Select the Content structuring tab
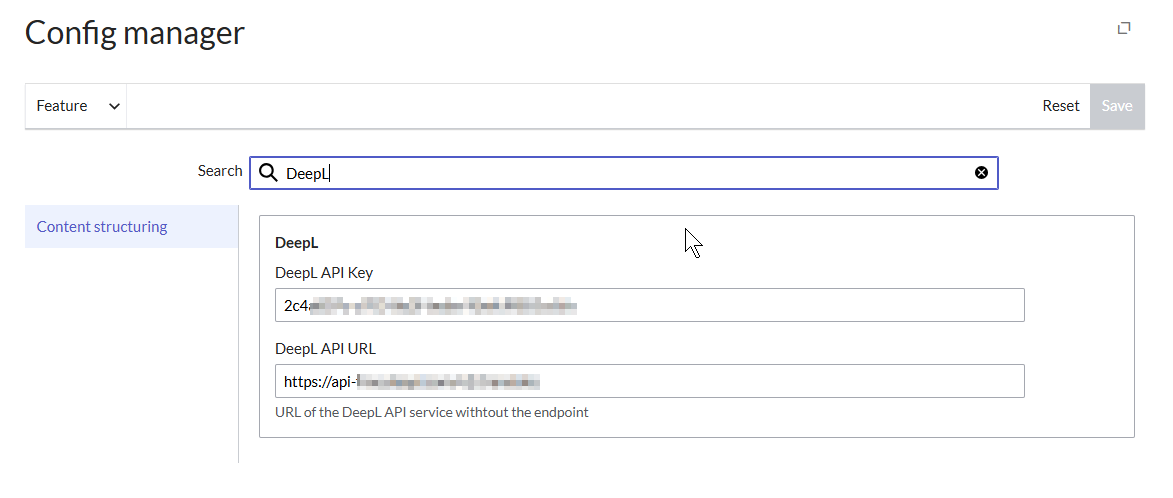The width and height of the screenshot is (1173, 498). click(102, 227)
